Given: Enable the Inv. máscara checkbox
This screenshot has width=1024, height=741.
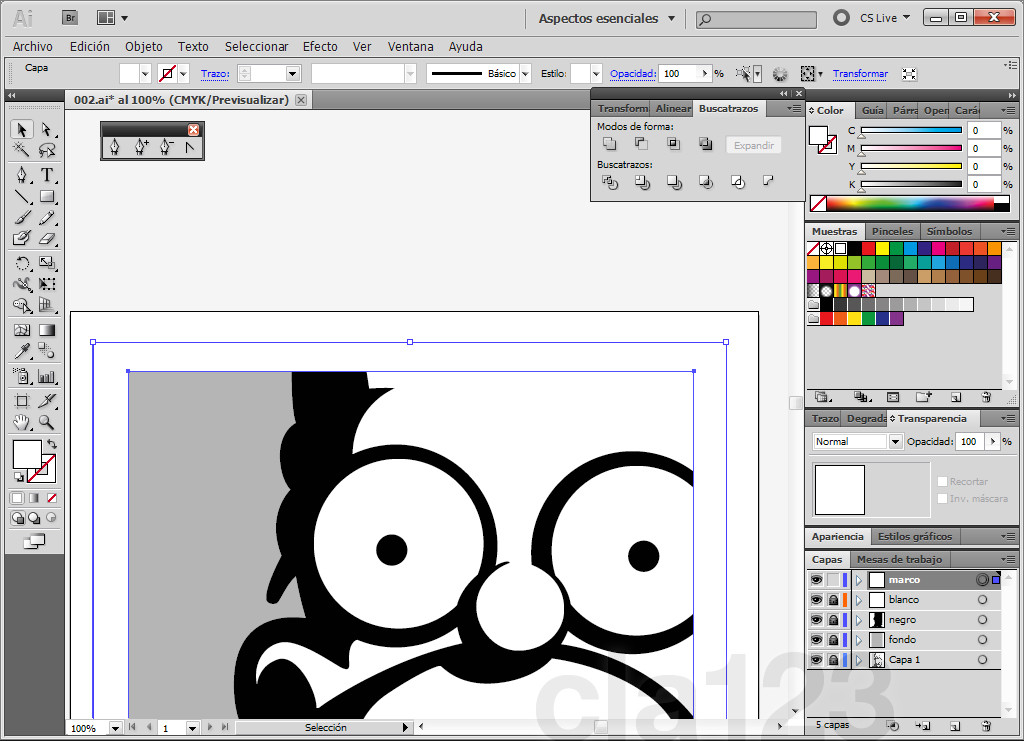Looking at the screenshot, I should pos(942,498).
